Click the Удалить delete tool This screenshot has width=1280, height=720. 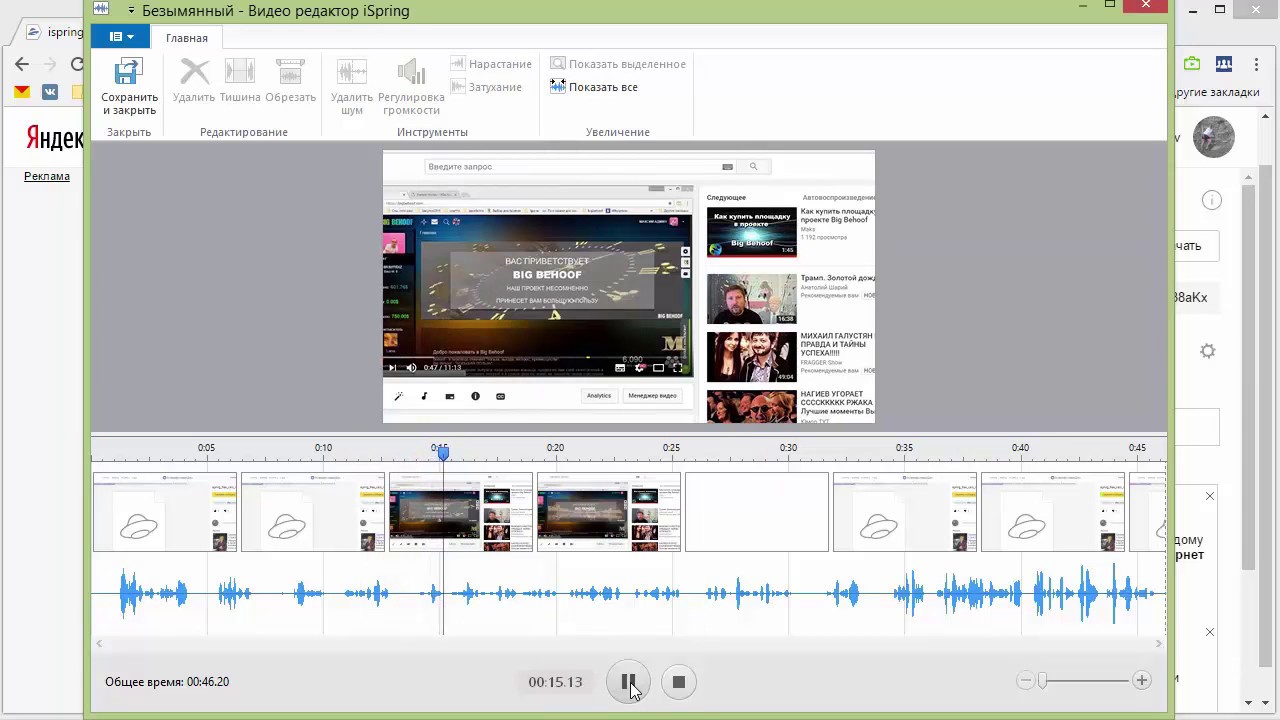coord(194,81)
